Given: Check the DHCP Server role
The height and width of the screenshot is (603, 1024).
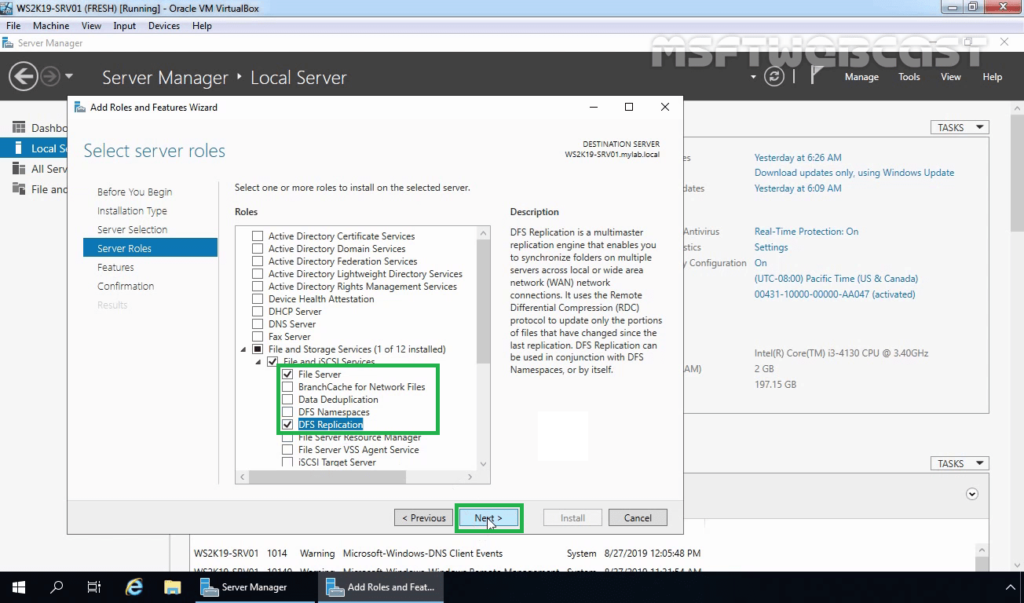Looking at the screenshot, I should 257,312.
